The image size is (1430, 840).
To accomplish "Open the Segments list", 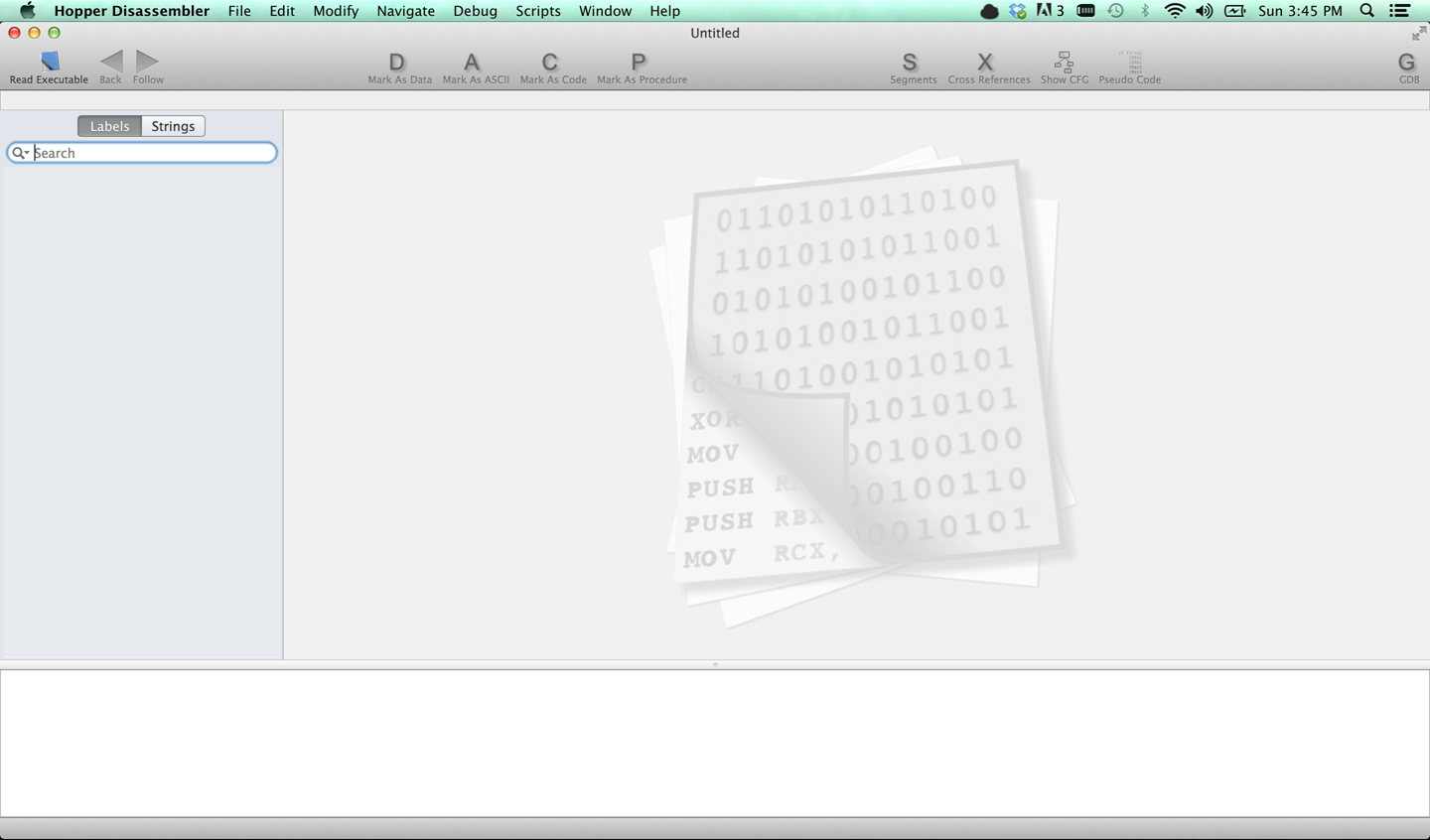I will [x=910, y=63].
